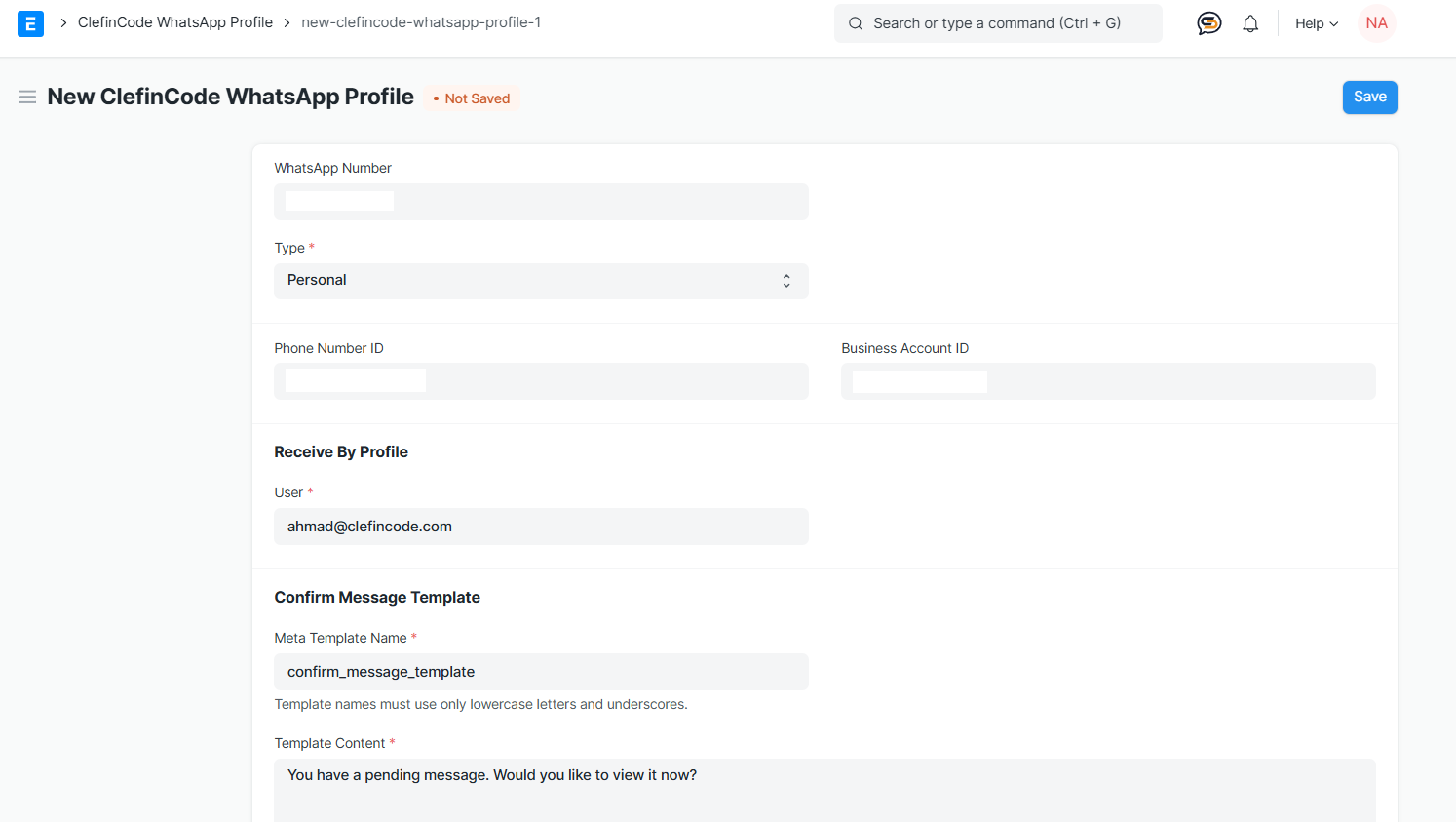Click the Not Saved status indicator
This screenshot has height=822, width=1456.
(472, 98)
